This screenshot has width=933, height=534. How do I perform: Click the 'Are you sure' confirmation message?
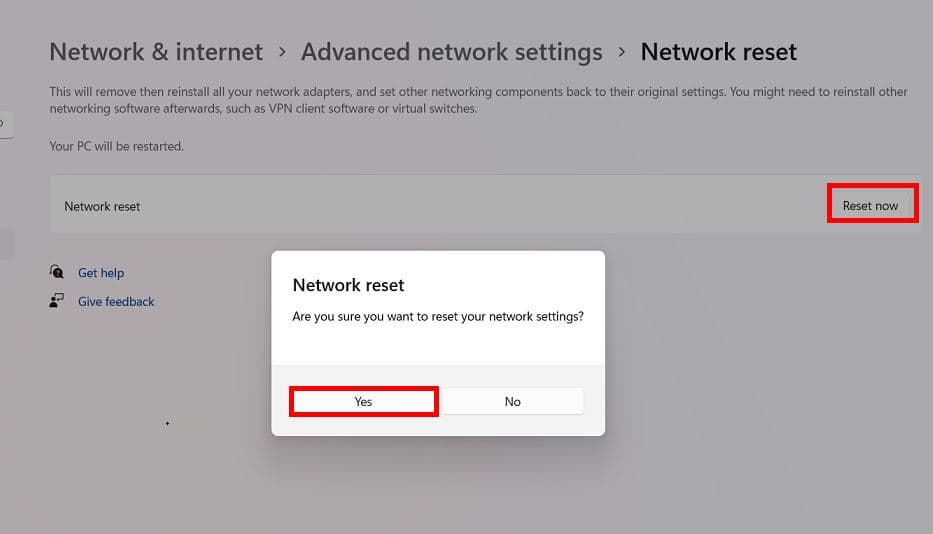(x=437, y=316)
